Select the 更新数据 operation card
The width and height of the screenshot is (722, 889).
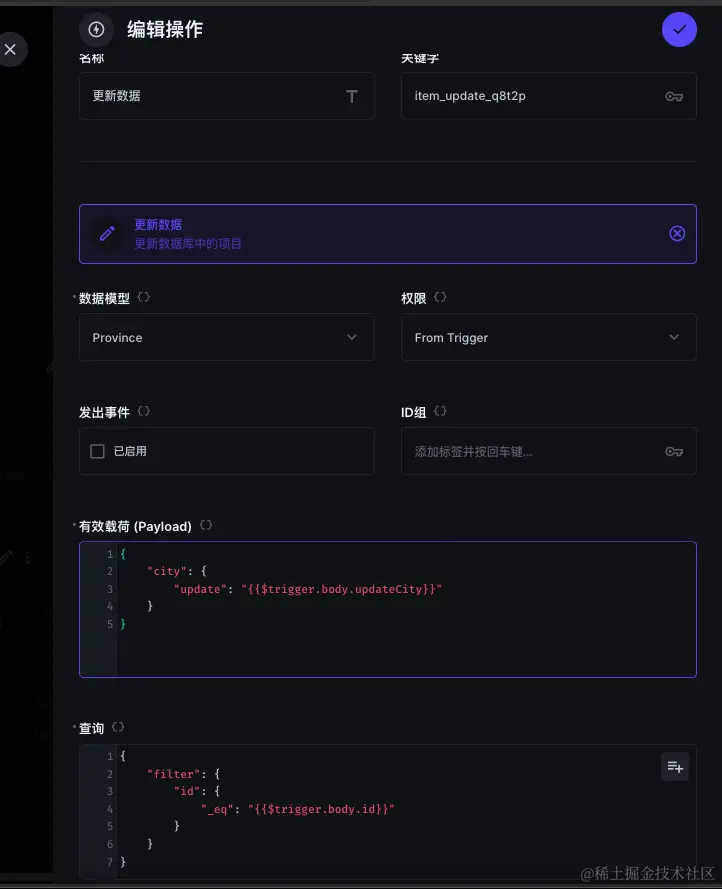click(387, 234)
